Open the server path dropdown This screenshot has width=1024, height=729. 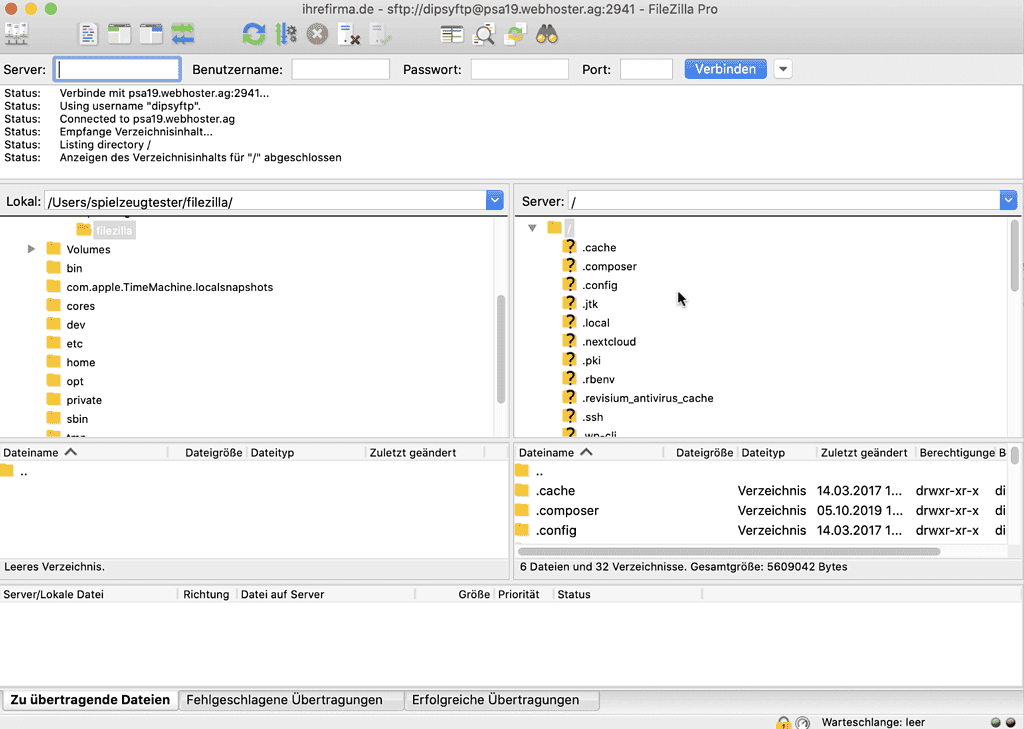pyautogui.click(x=1008, y=201)
